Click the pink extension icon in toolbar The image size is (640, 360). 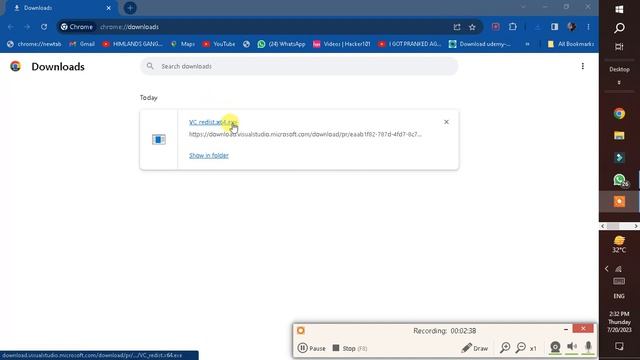pos(496,27)
